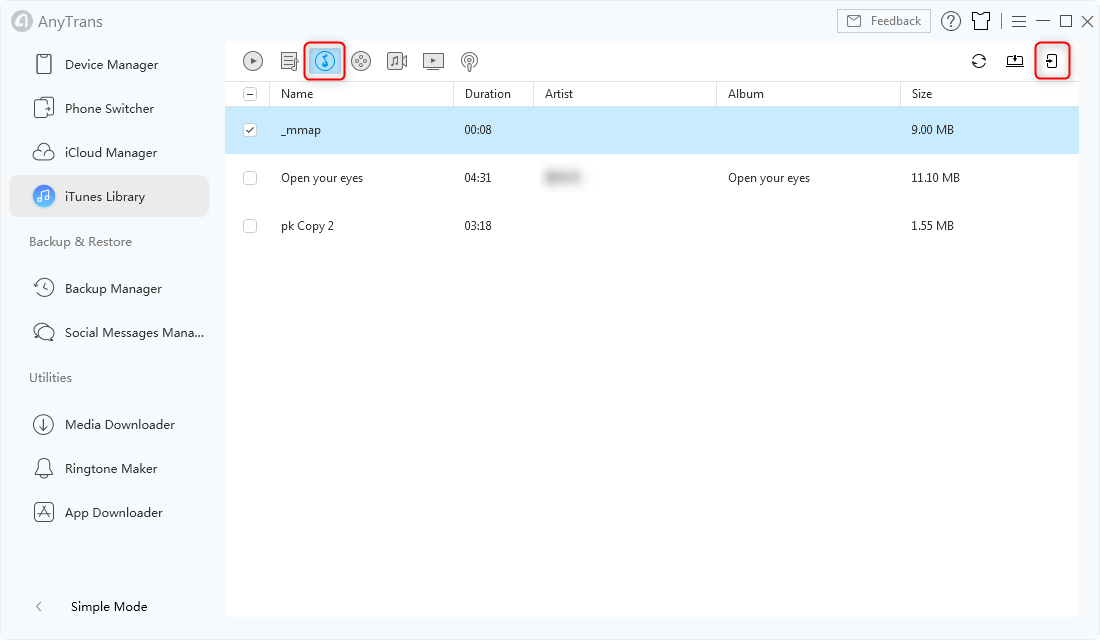
Task: Click the 00:08 duration cell
Action: [x=478, y=130]
